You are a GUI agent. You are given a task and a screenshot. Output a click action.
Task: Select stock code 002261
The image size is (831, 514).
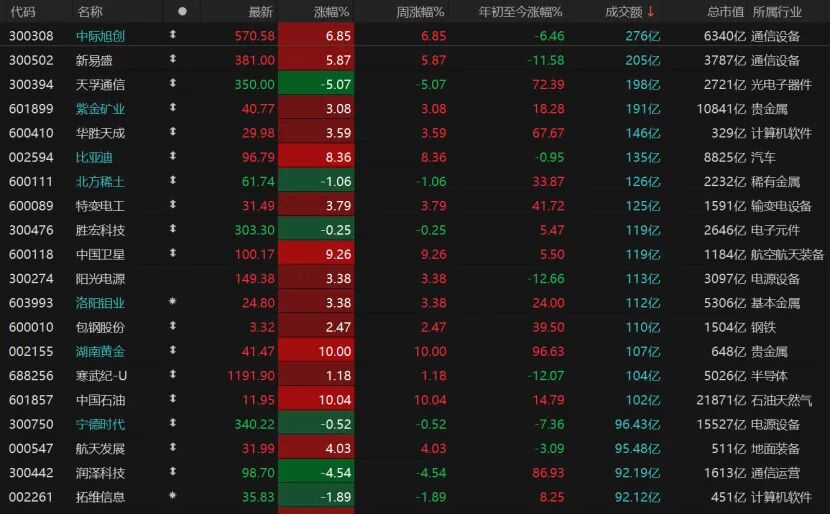(31, 497)
